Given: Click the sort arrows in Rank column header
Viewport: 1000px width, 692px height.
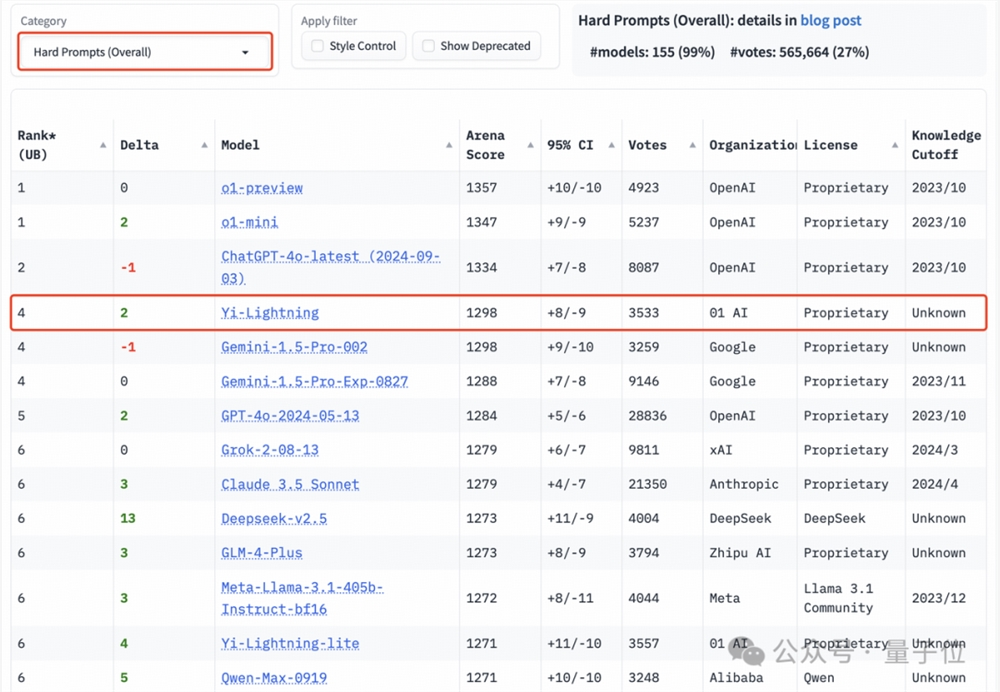Looking at the screenshot, I should coord(103,145).
